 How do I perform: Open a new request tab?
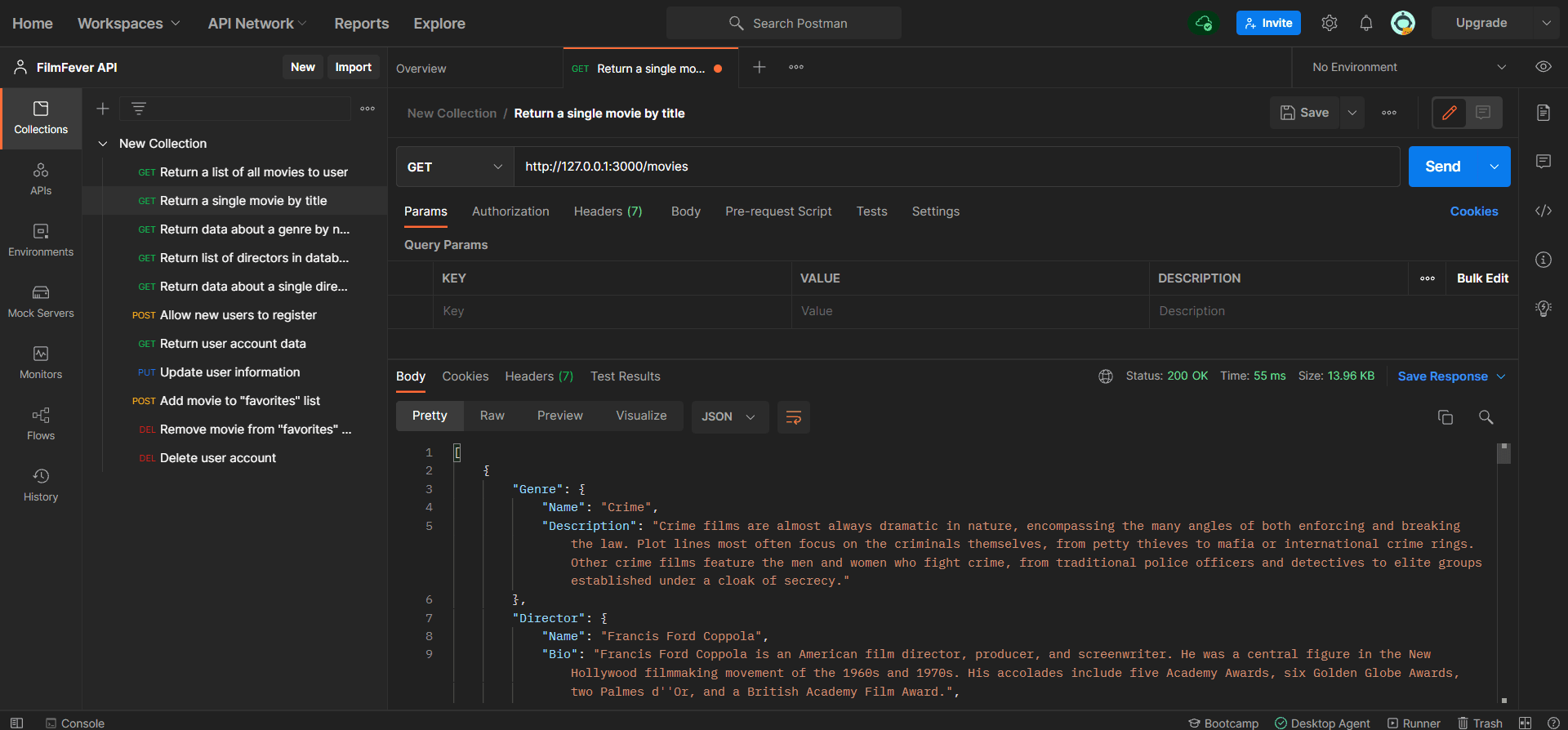point(759,67)
